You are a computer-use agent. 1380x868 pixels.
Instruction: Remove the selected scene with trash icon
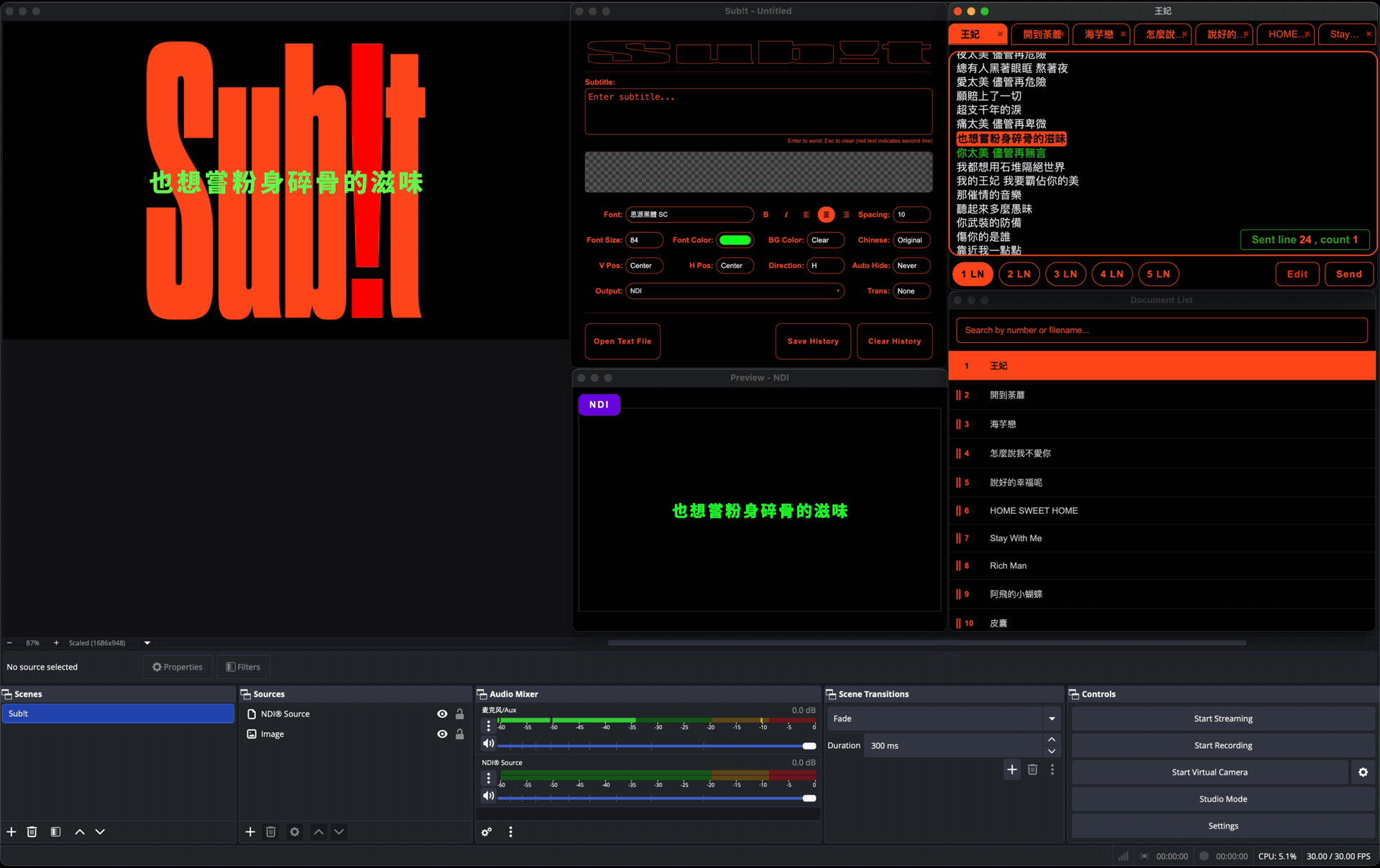click(32, 831)
